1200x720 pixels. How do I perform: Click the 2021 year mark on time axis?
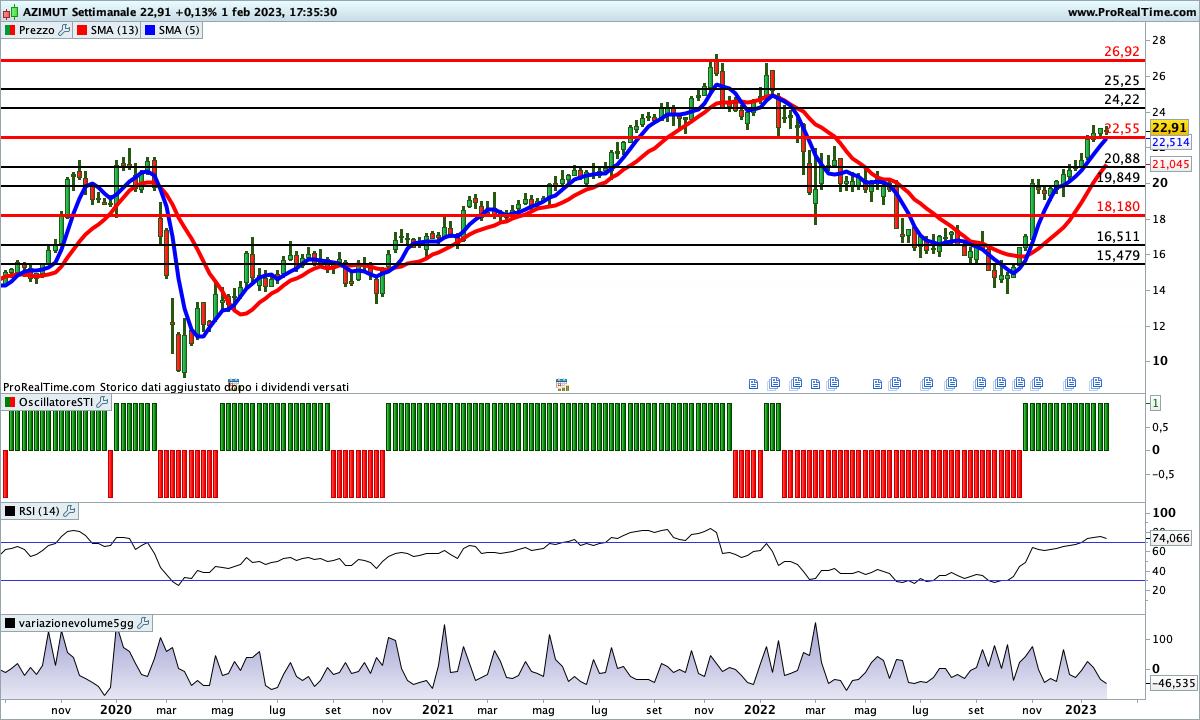438,709
